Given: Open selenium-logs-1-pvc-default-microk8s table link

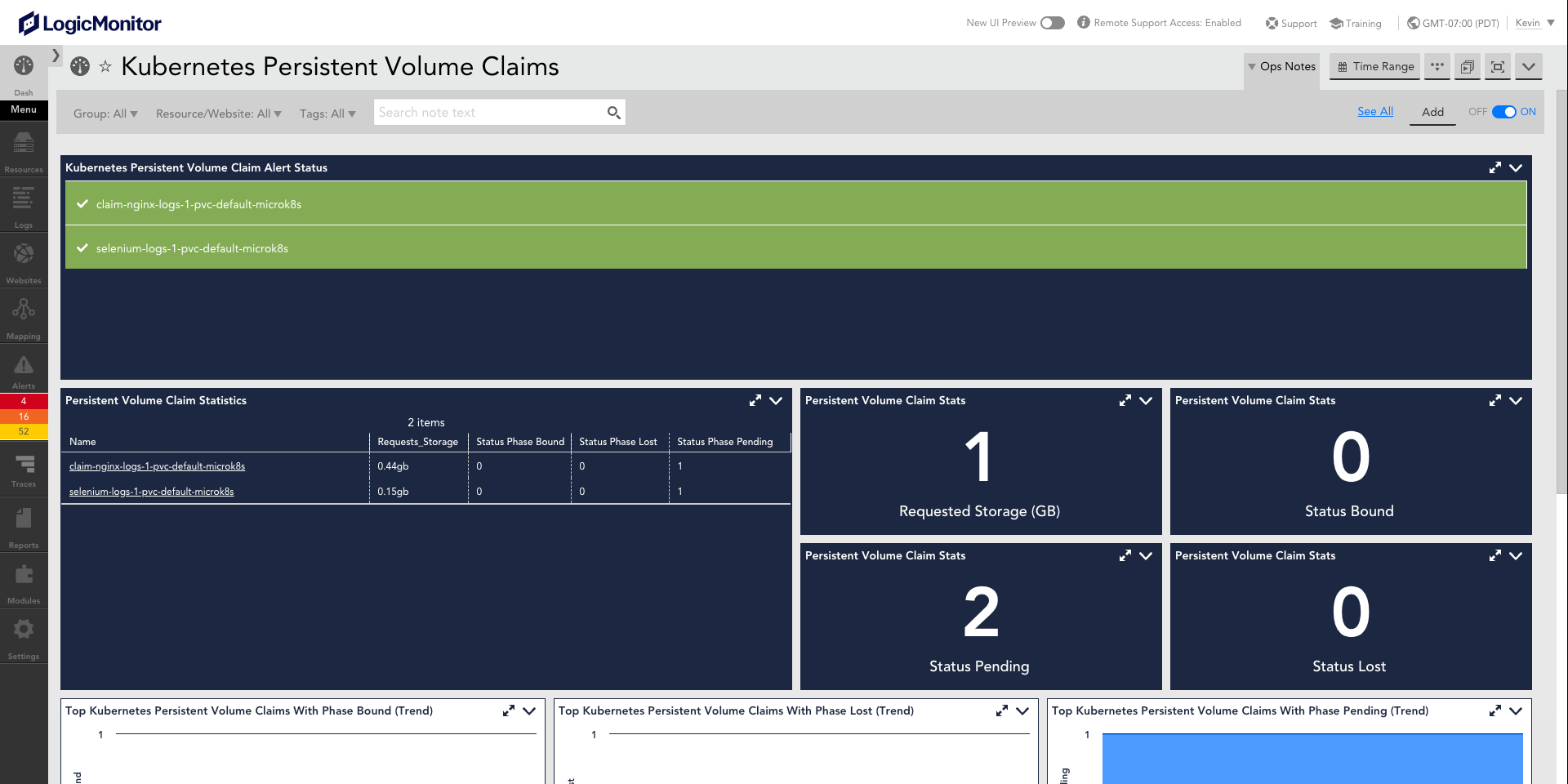Looking at the screenshot, I should point(151,492).
